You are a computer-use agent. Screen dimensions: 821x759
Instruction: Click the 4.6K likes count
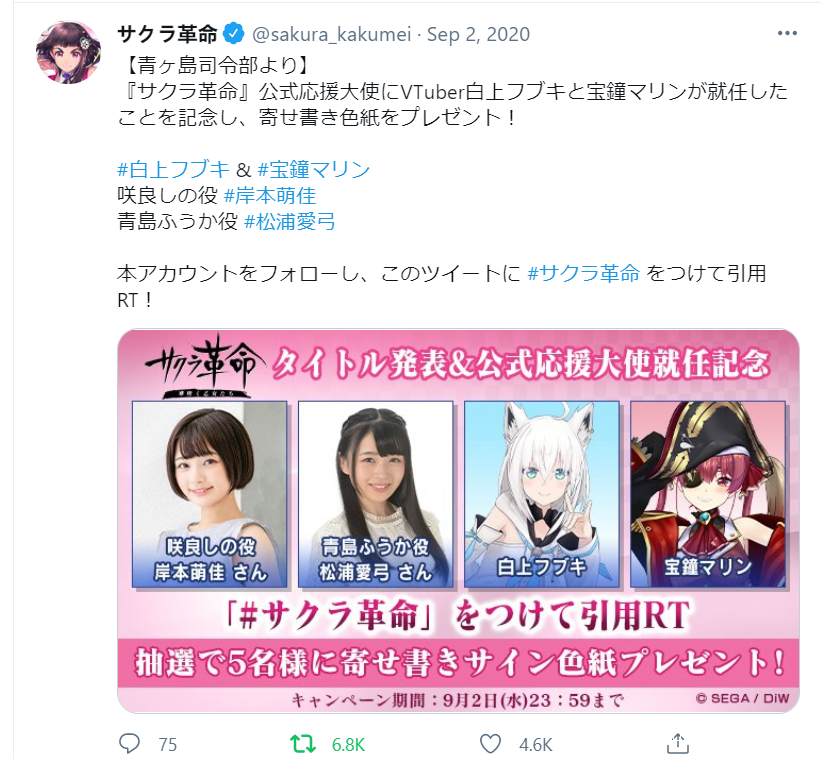coord(536,744)
